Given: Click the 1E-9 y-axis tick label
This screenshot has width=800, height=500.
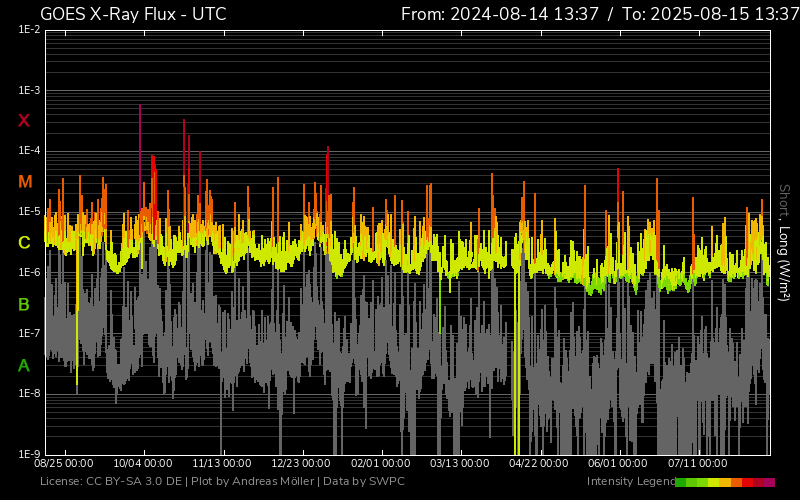Looking at the screenshot, I should tap(29, 454).
